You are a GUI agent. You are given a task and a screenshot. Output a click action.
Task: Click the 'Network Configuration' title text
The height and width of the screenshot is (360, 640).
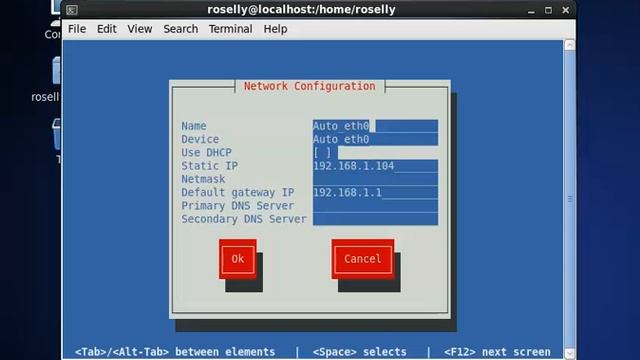[x=309, y=86]
